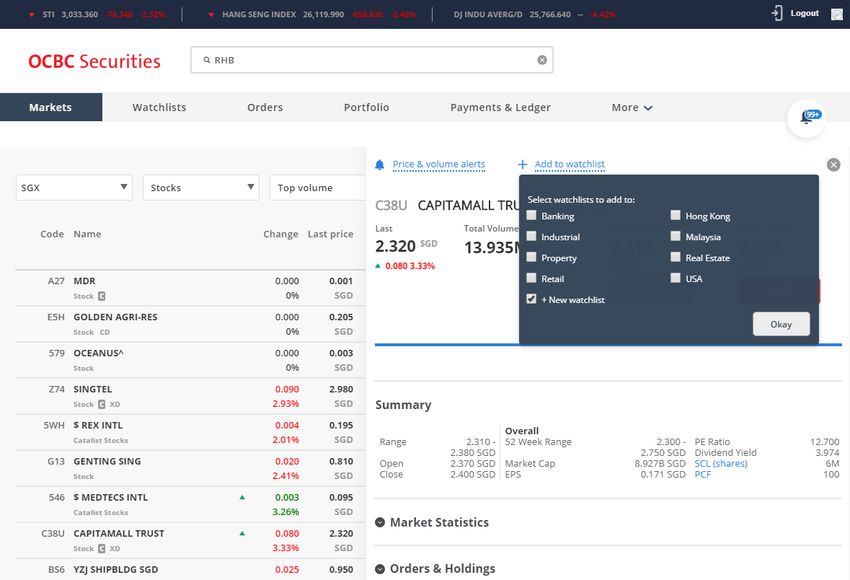This screenshot has width=850, height=580.
Task: Click Add to watchlist link
Action: pyautogui.click(x=570, y=164)
